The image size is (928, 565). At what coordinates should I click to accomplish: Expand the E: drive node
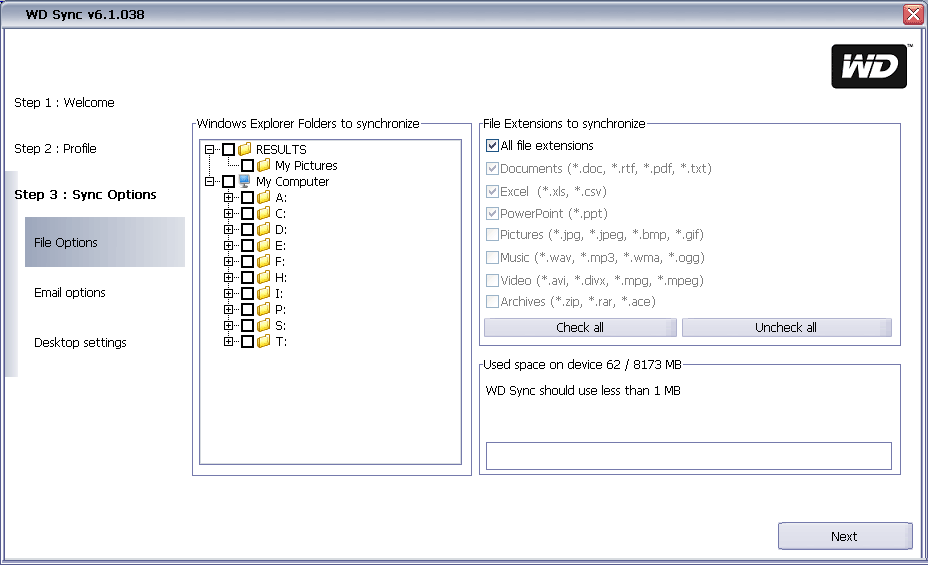coord(228,245)
